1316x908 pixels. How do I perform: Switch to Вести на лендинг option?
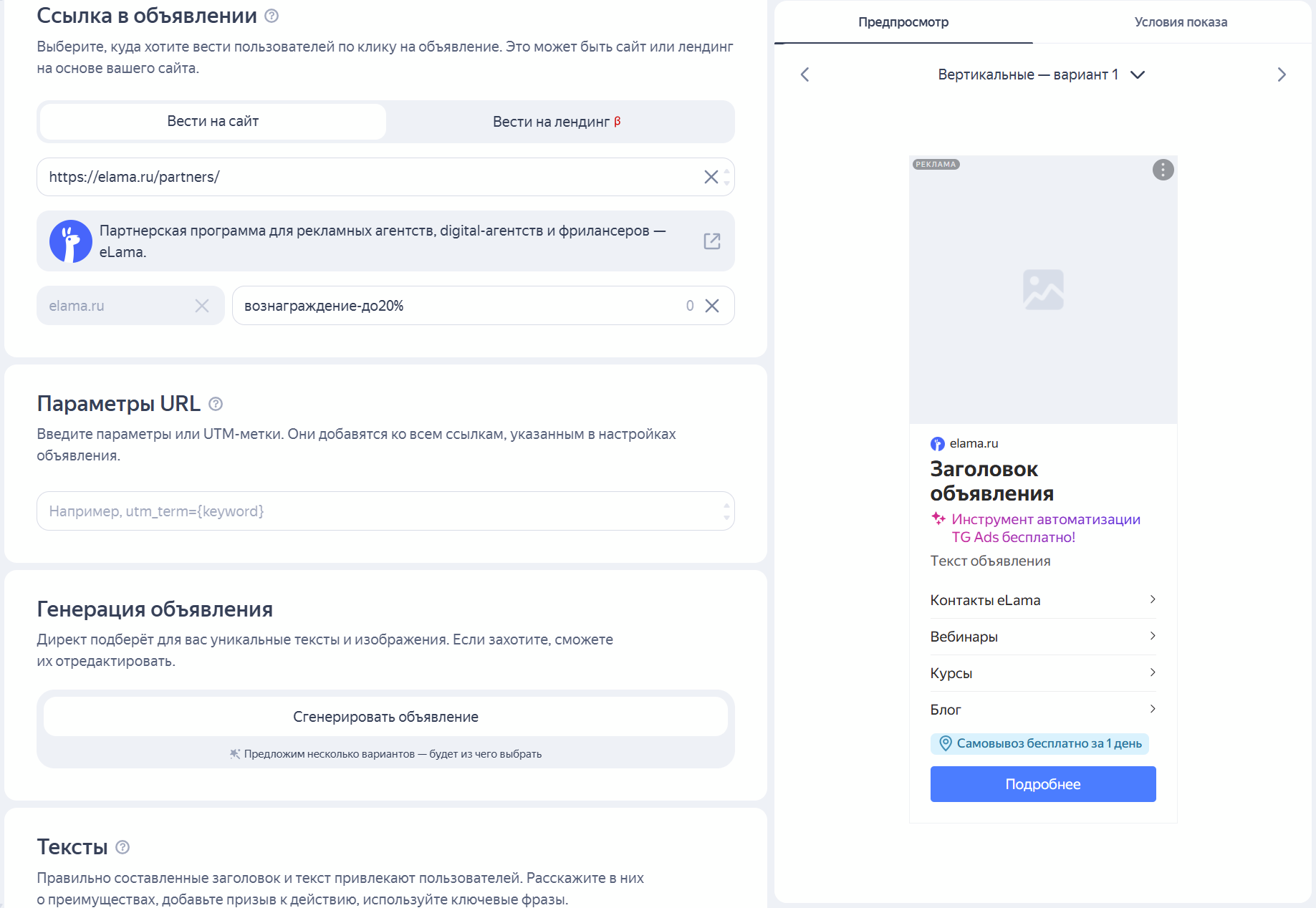click(557, 122)
